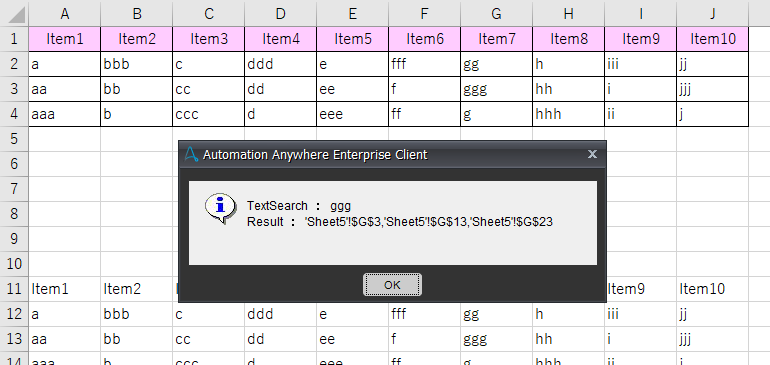Click Item1 cell in row 11

(x=64, y=289)
